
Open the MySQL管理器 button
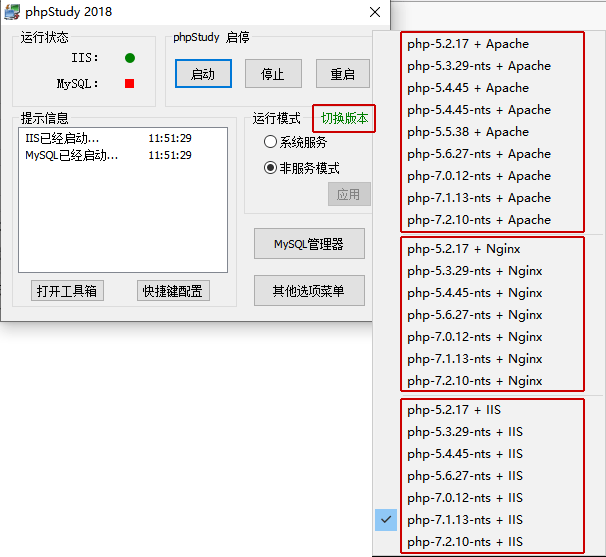[309, 244]
